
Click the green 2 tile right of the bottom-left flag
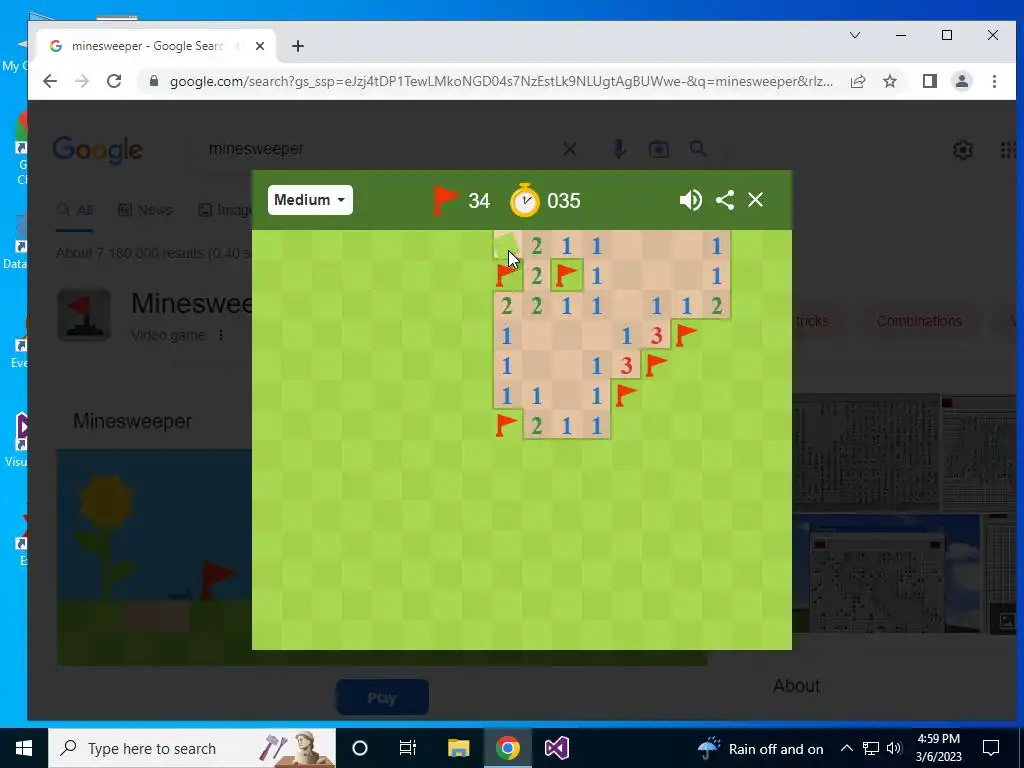pos(537,424)
